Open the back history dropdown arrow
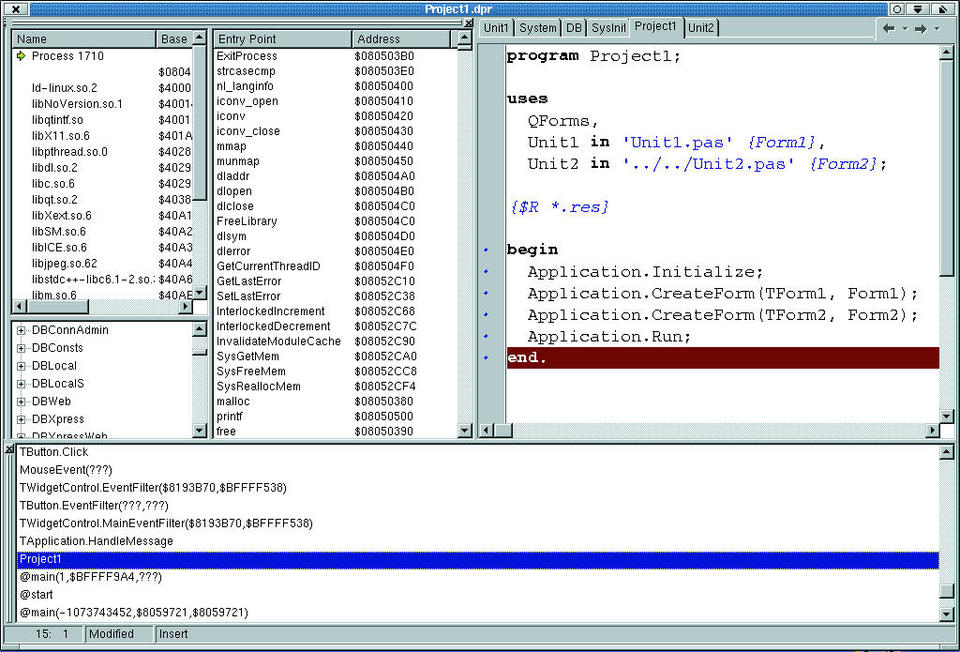Image resolution: width=960 pixels, height=652 pixels. click(904, 28)
